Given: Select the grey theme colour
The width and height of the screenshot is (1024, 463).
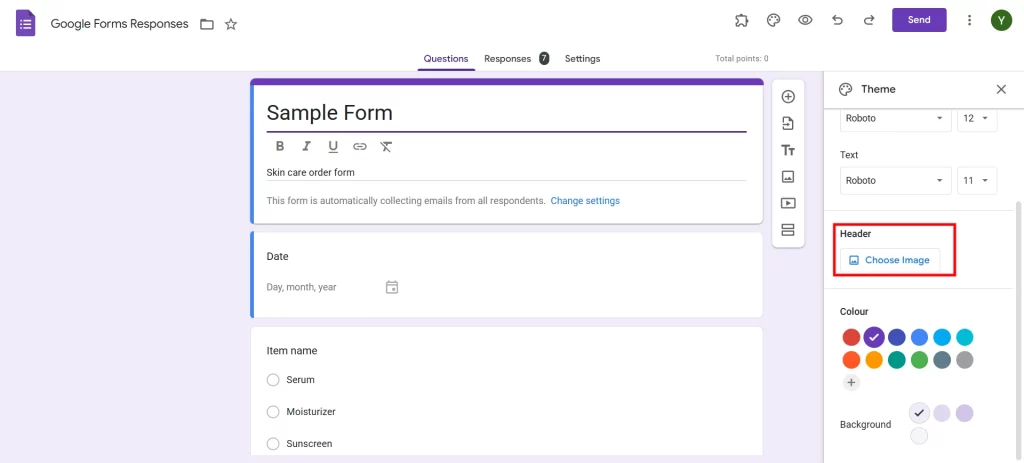Looking at the screenshot, I should coord(965,360).
